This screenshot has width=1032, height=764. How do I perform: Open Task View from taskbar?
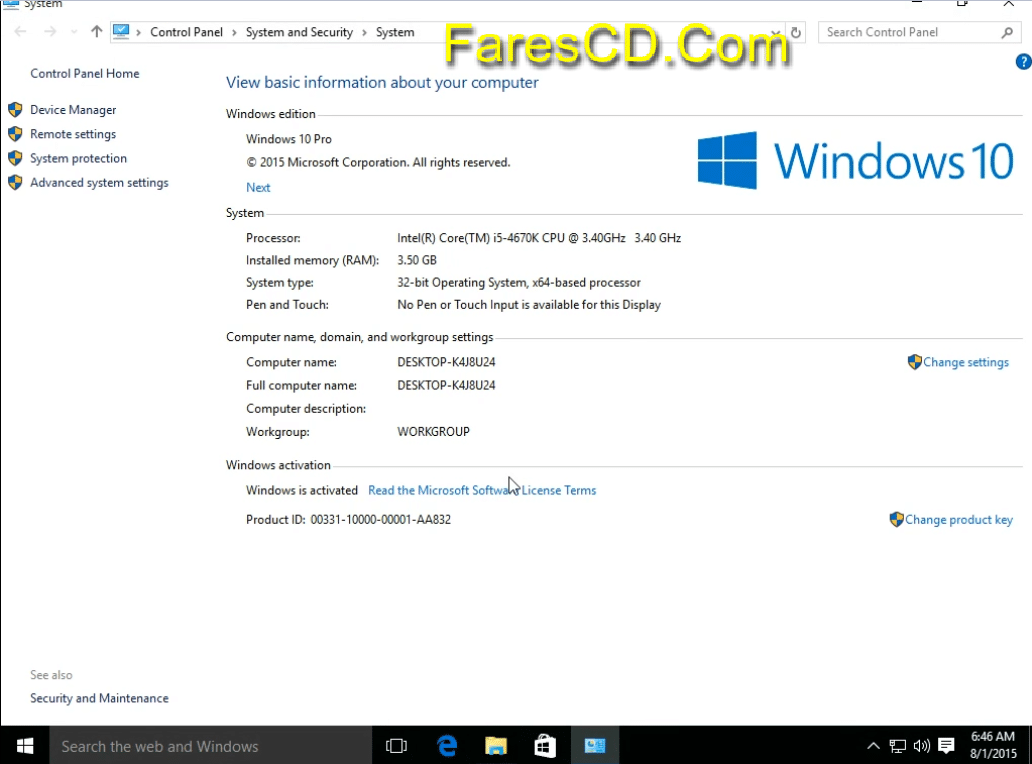pos(396,746)
